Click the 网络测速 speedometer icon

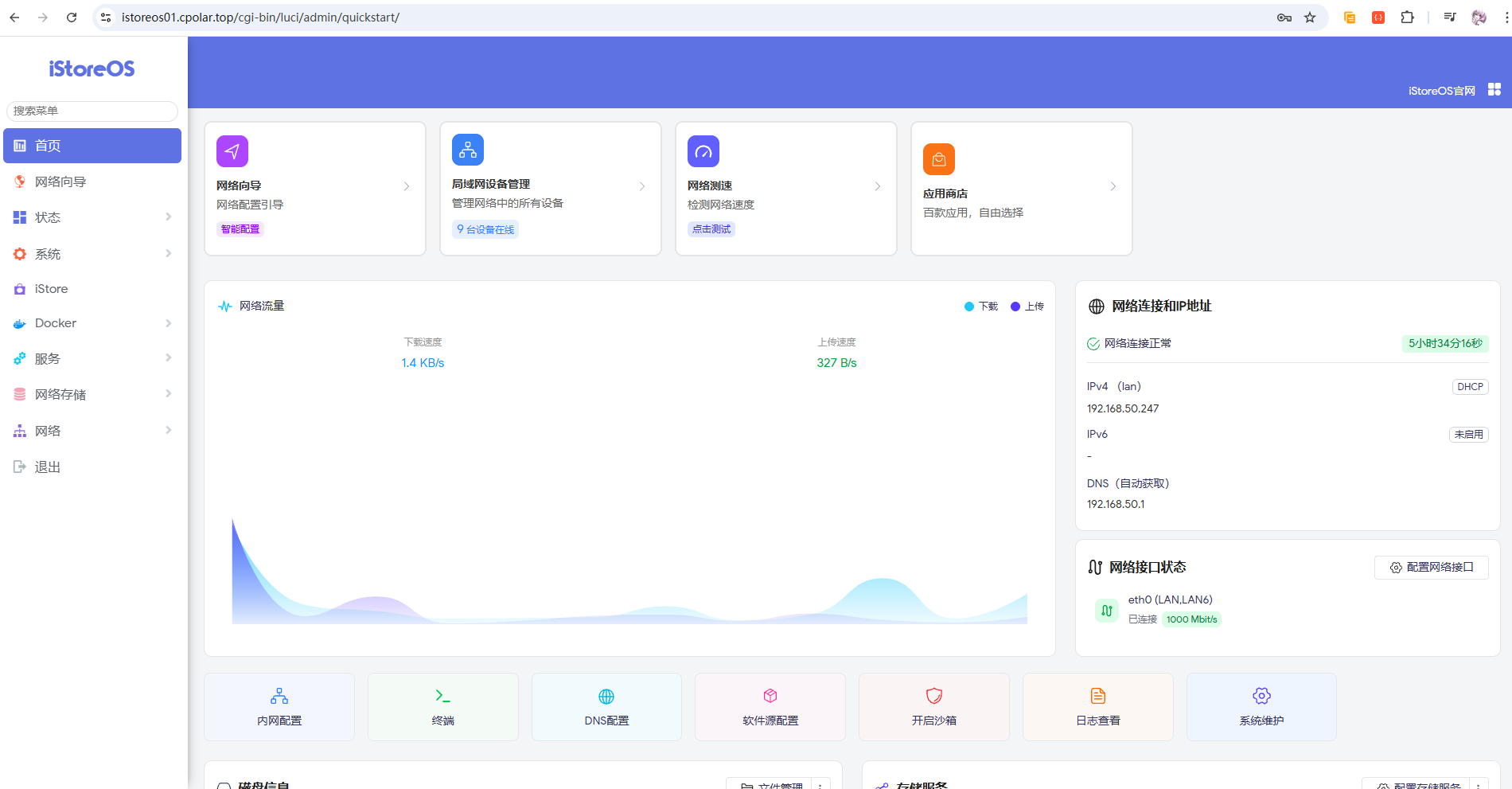click(x=703, y=151)
